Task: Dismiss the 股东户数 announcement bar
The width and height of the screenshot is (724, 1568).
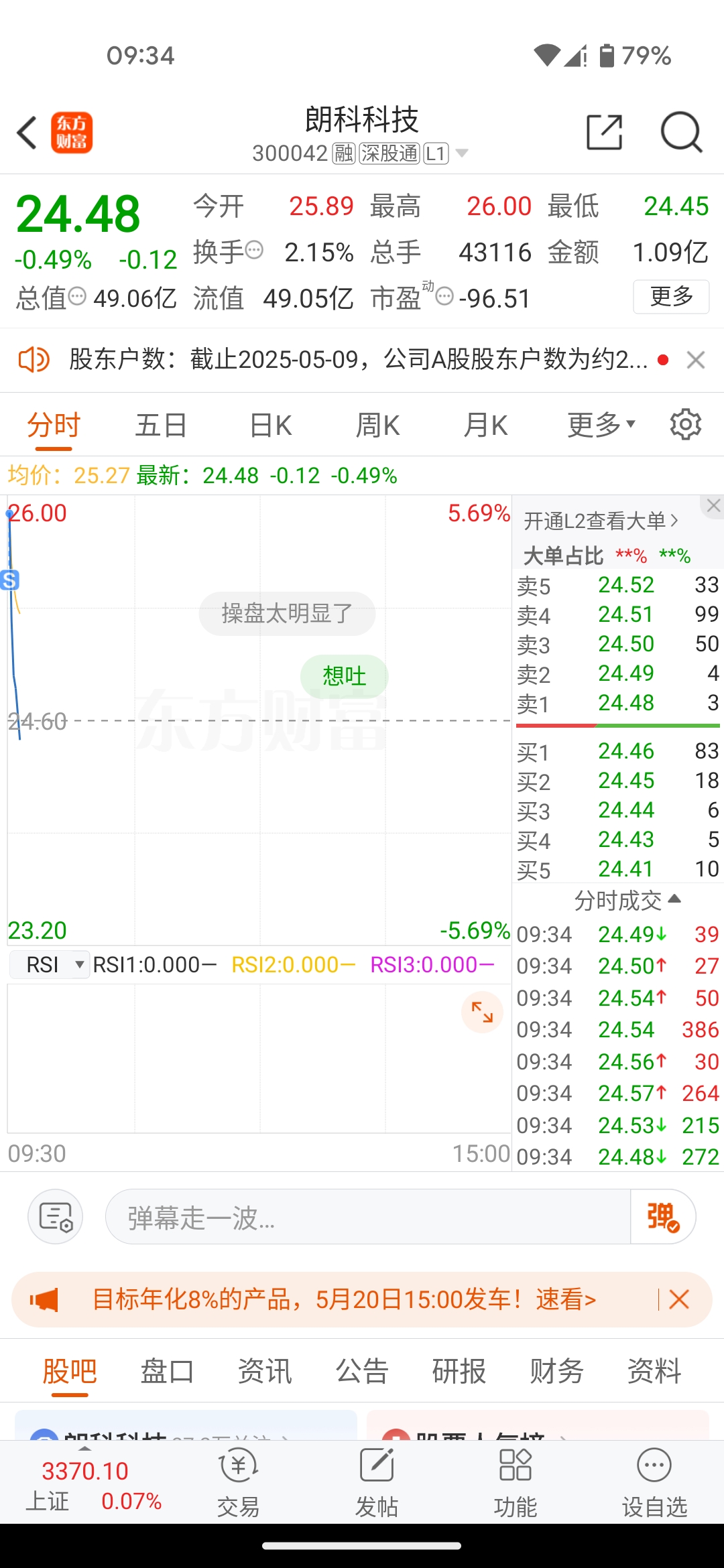Action: tap(696, 360)
